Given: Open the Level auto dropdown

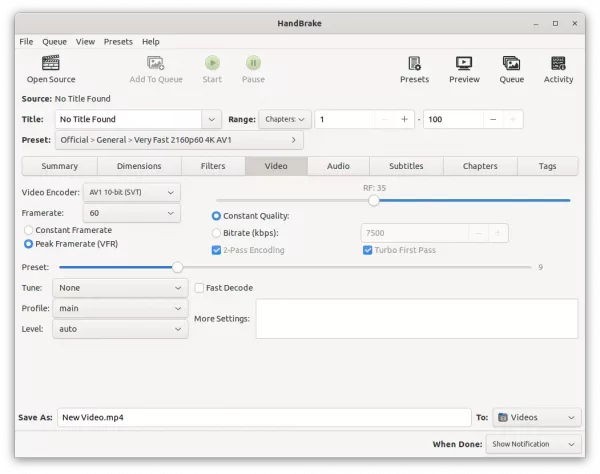Looking at the screenshot, I should click(120, 329).
